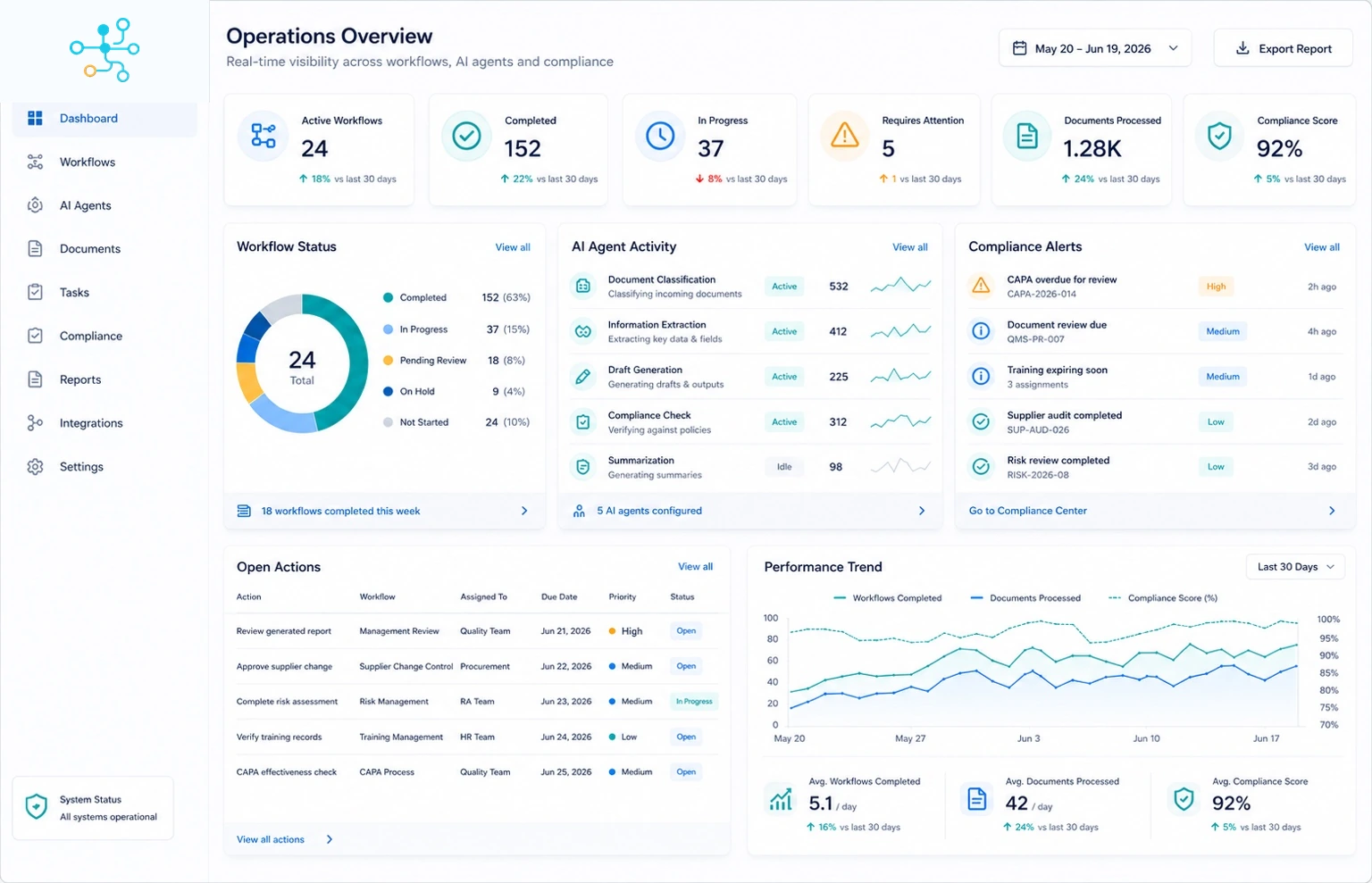The width and height of the screenshot is (1372, 883).
Task: Click the Supplier audit completed checkmark icon
Action: point(981,421)
